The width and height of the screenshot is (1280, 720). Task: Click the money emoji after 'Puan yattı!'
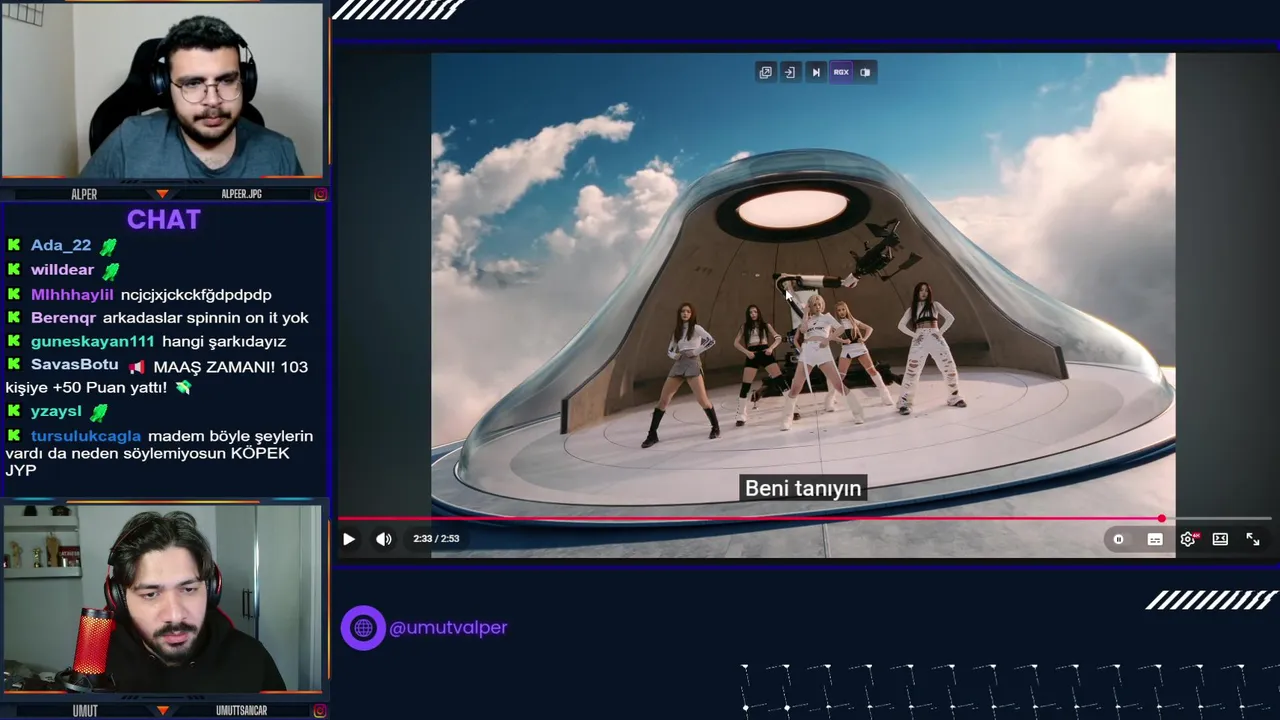(182, 387)
